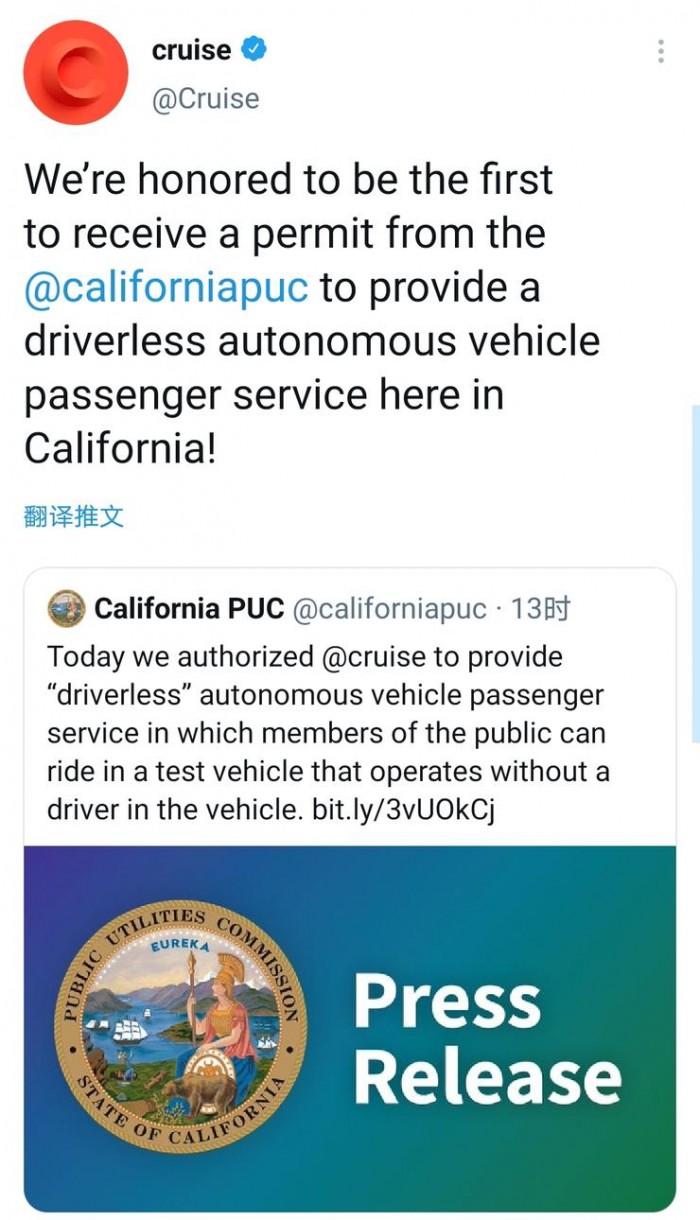Viewport: 700px width, 1220px height.
Task: Tap the 翻译推文 translate button
Action: pos(73,516)
